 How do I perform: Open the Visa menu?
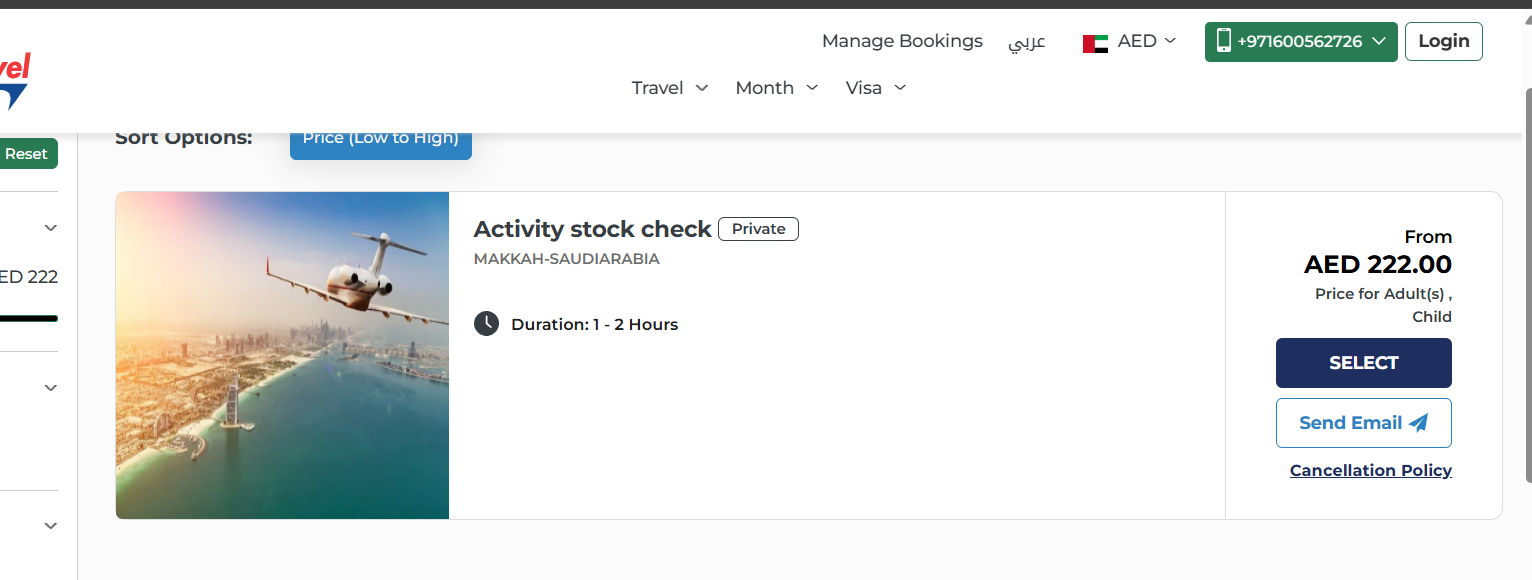coord(875,88)
